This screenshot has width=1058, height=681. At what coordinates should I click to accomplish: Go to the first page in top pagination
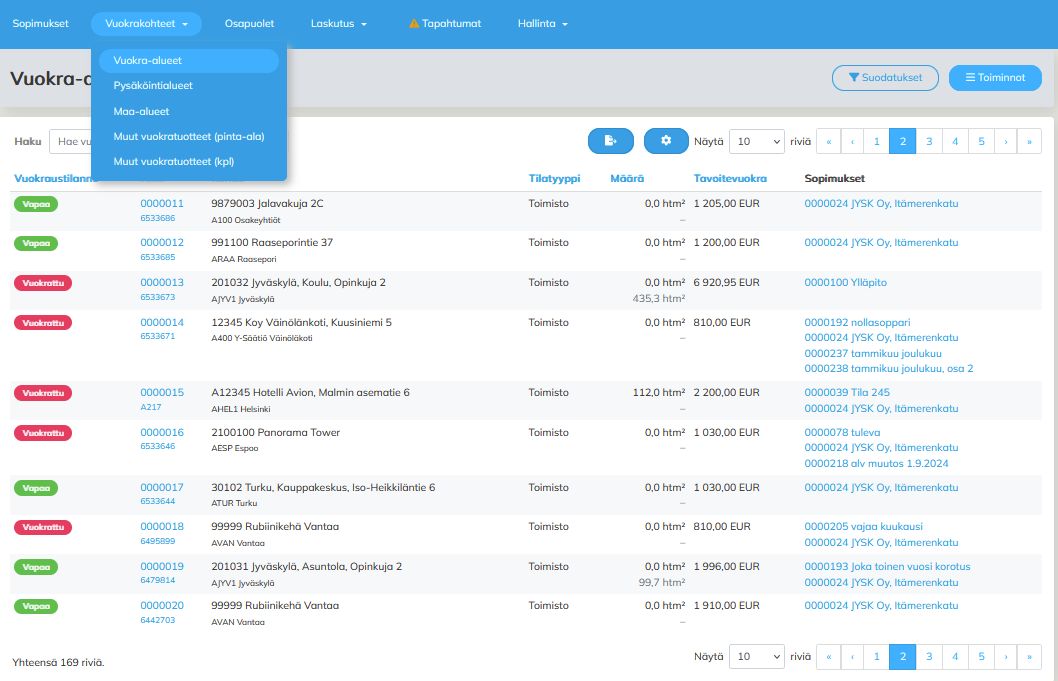click(x=829, y=141)
